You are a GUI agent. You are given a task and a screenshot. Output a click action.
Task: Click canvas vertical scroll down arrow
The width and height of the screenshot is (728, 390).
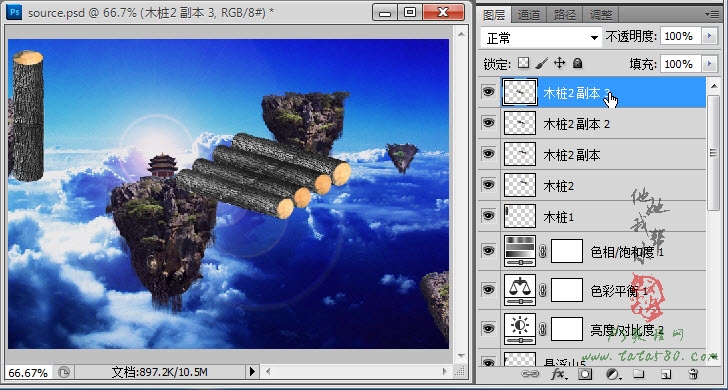[x=461, y=356]
